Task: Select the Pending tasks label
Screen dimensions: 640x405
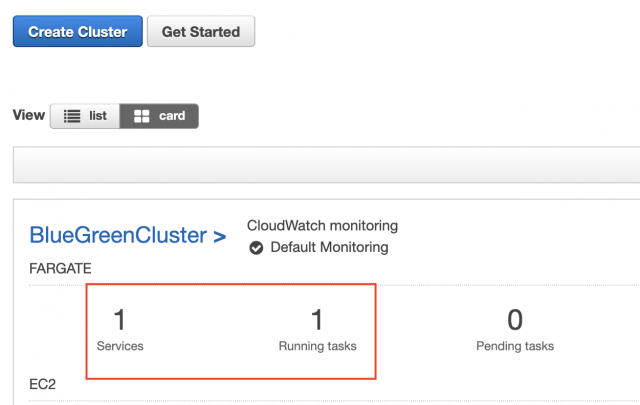Action: click(x=515, y=346)
